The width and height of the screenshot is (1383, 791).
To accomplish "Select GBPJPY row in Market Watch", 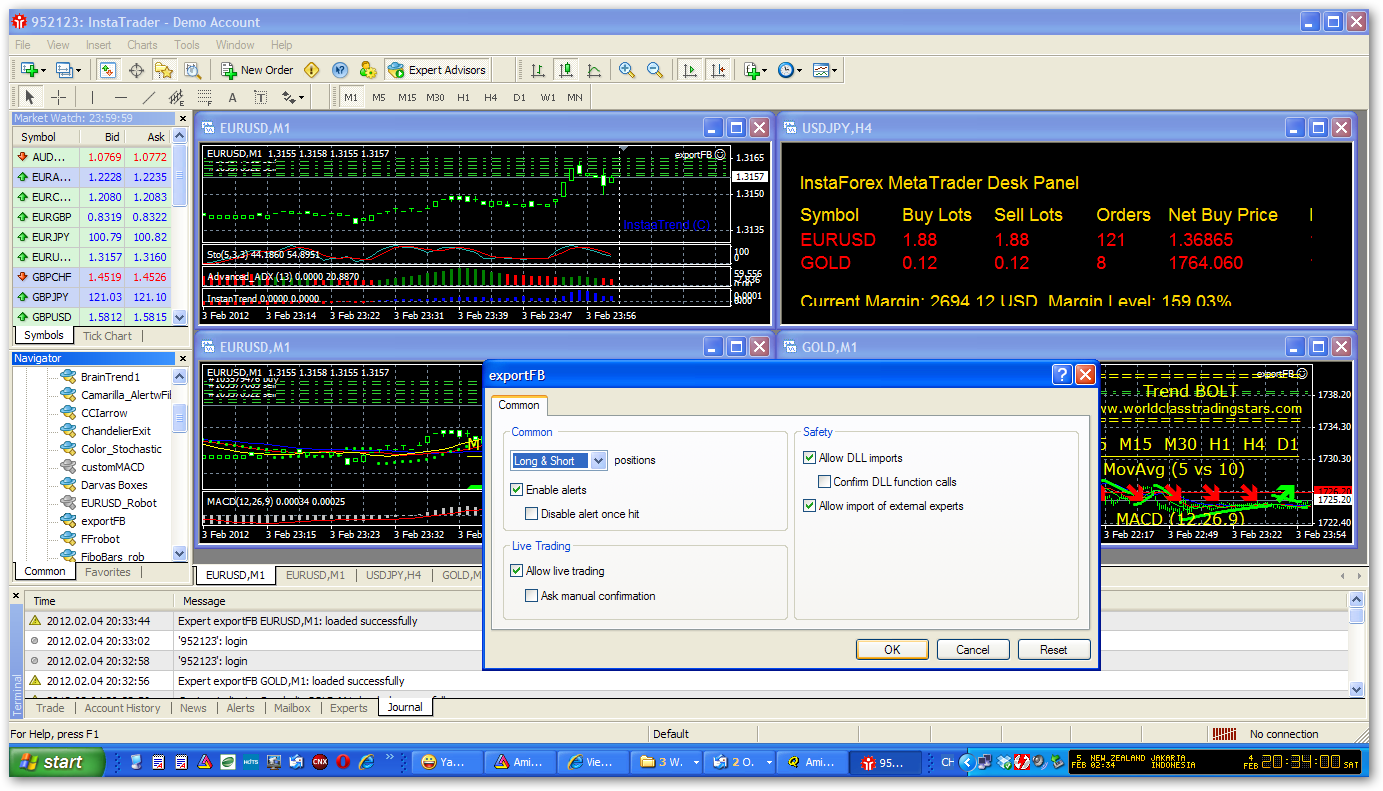I will (92, 297).
